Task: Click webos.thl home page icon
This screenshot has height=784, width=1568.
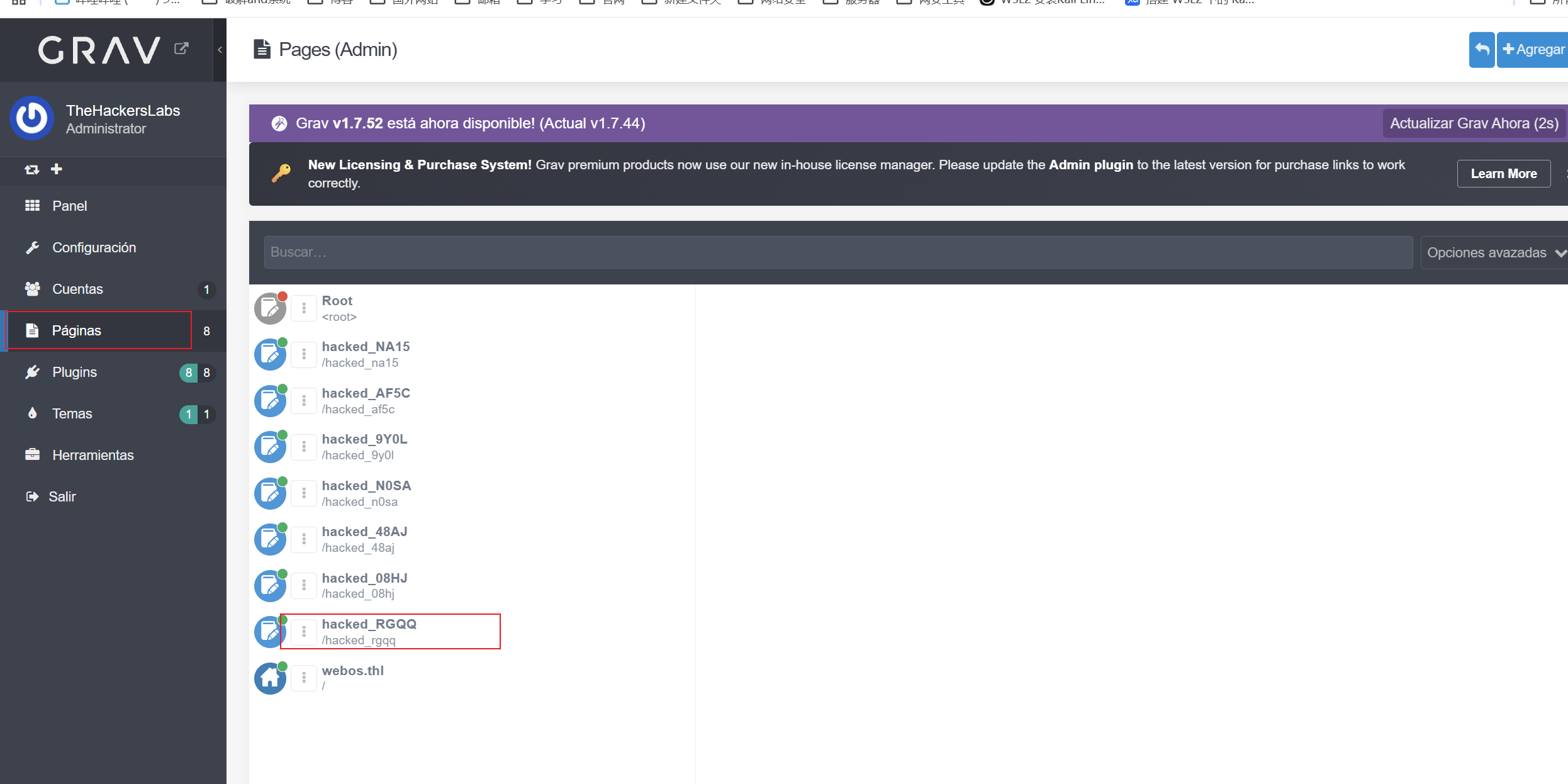Action: tap(270, 678)
